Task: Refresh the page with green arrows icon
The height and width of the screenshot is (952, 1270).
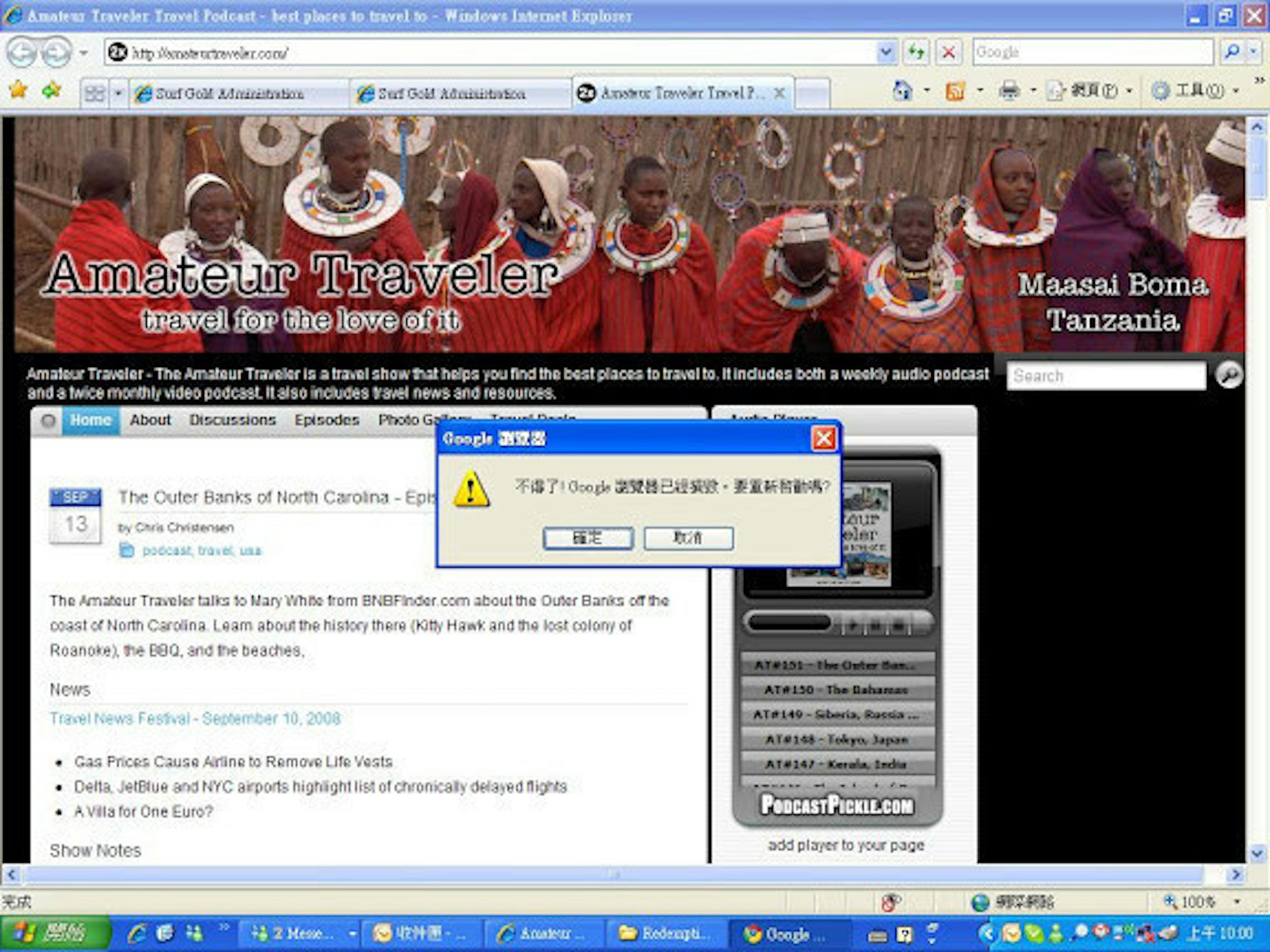Action: coord(916,53)
